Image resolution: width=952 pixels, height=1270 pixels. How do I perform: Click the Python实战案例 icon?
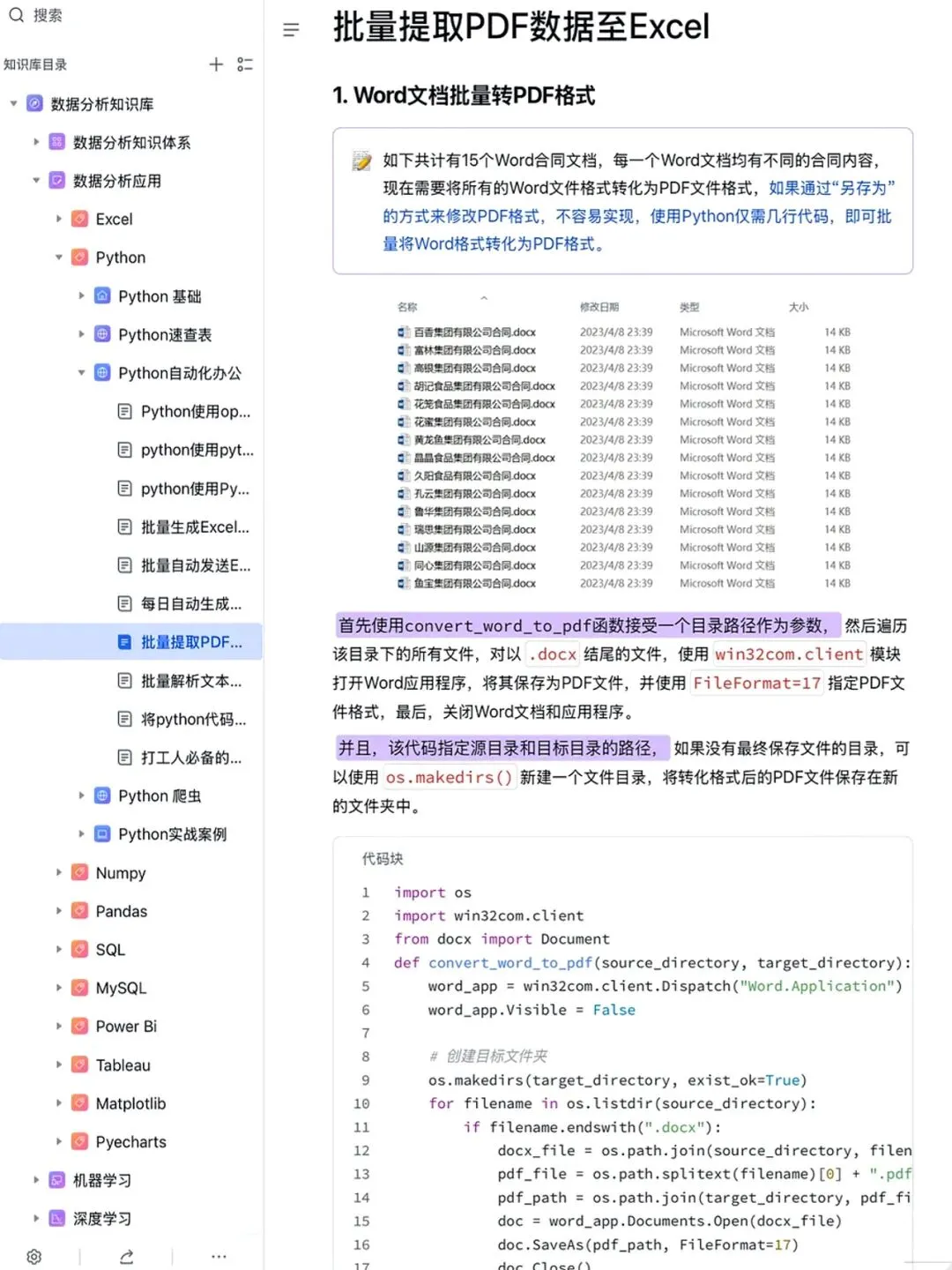(102, 833)
